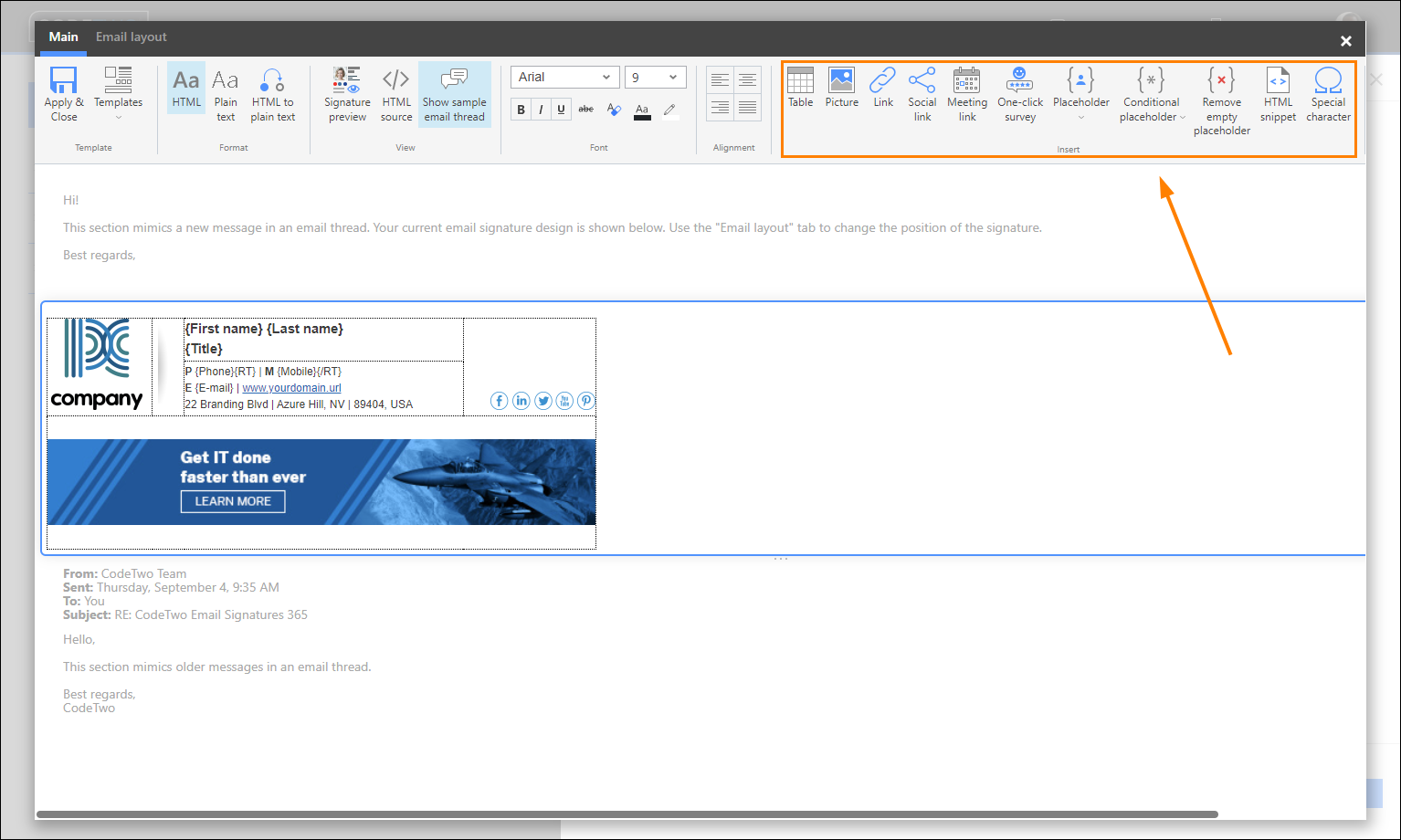This screenshot has height=840, width=1401.
Task: Click the Twitter icon in signature
Action: pos(543,401)
